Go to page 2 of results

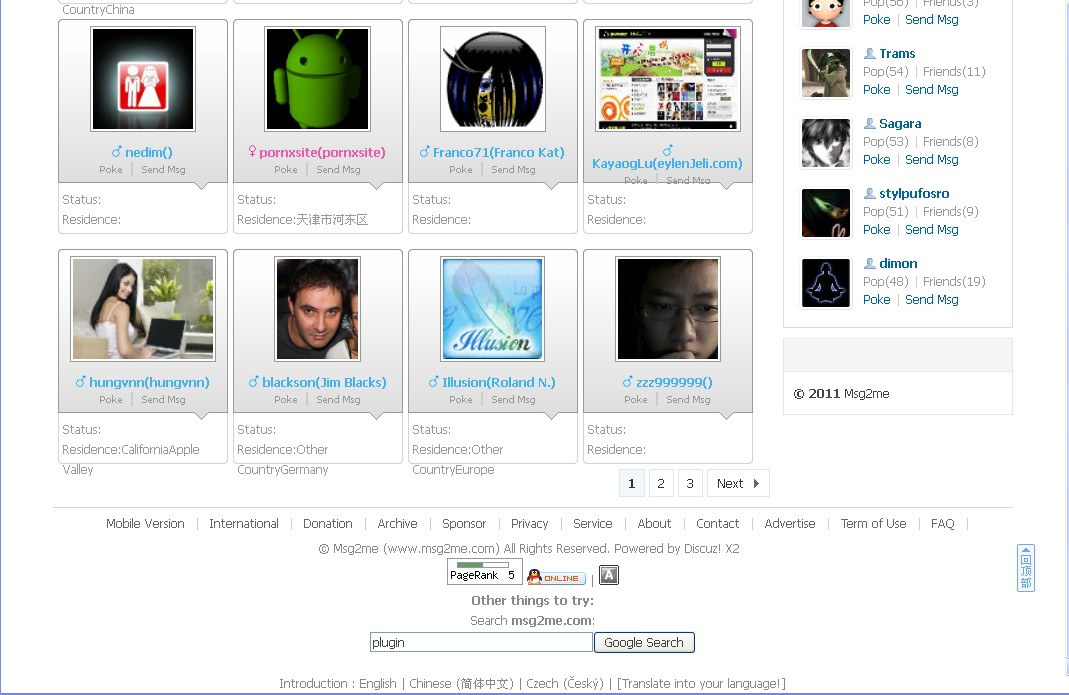coord(661,483)
